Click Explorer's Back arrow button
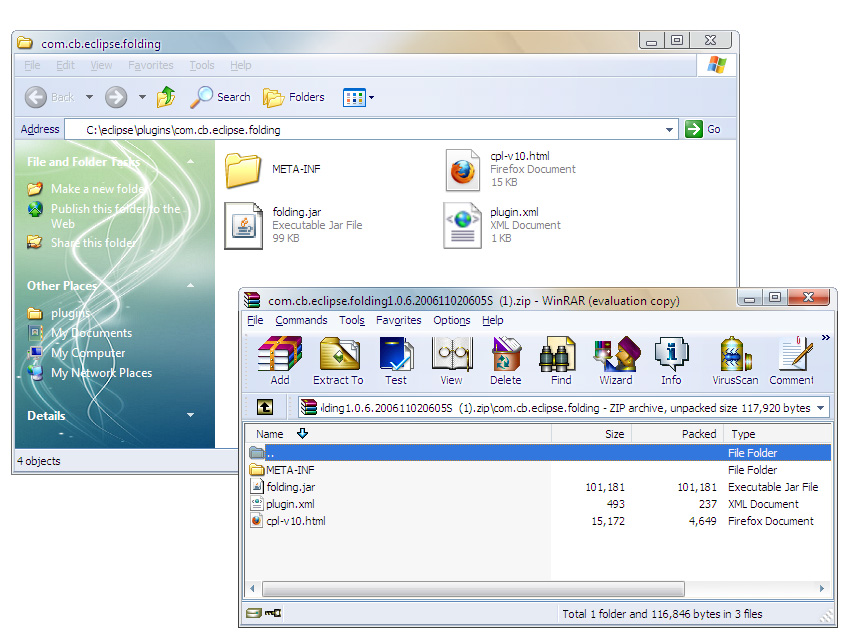 (x=36, y=97)
